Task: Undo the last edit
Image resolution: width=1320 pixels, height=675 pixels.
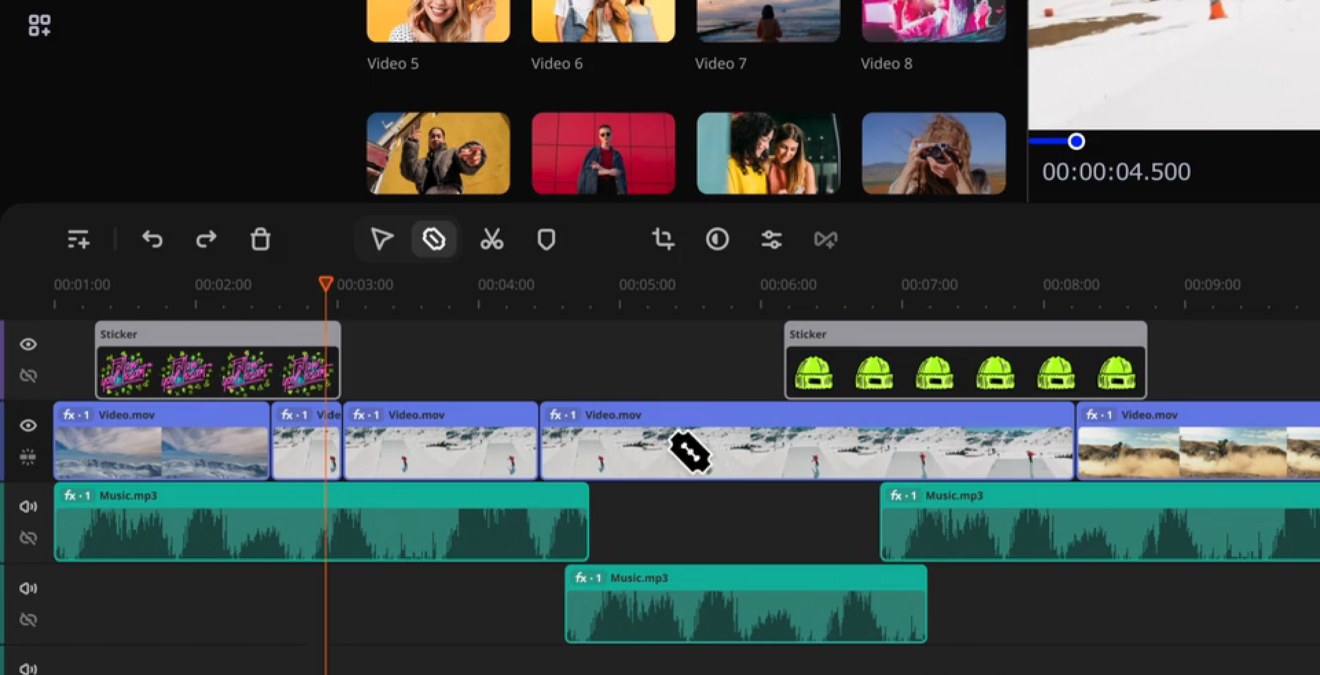Action: pos(151,239)
